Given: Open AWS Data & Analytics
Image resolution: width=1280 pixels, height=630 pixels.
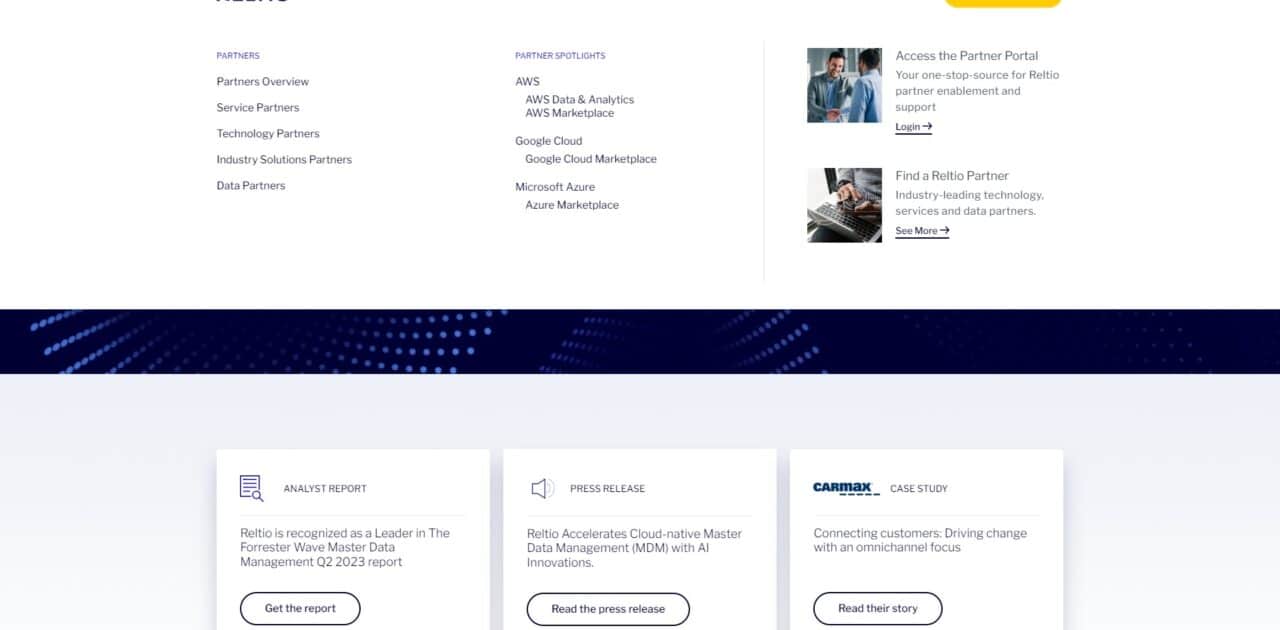Looking at the screenshot, I should click(x=580, y=100).
